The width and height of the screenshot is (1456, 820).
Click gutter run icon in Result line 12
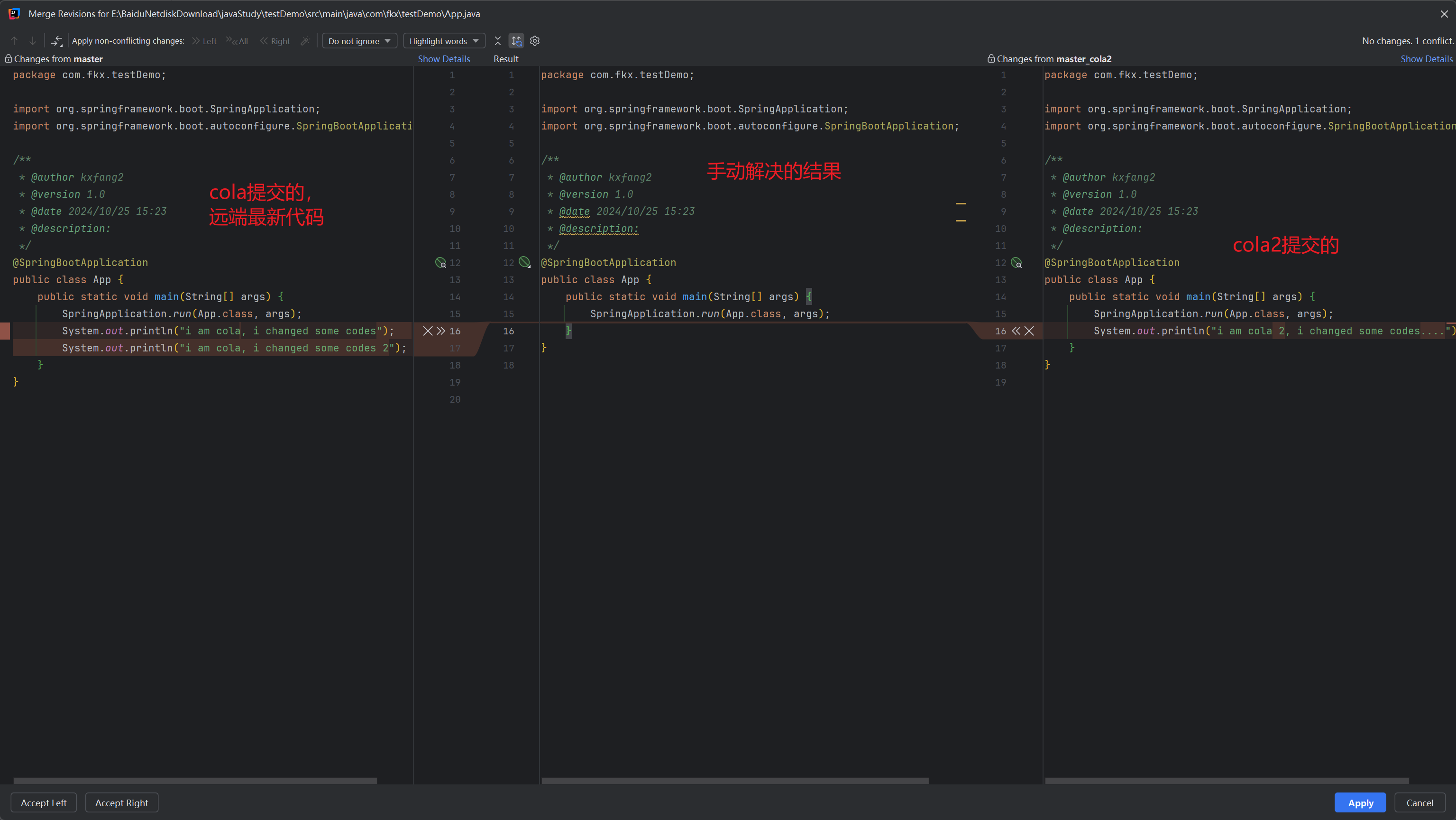pyautogui.click(x=524, y=262)
